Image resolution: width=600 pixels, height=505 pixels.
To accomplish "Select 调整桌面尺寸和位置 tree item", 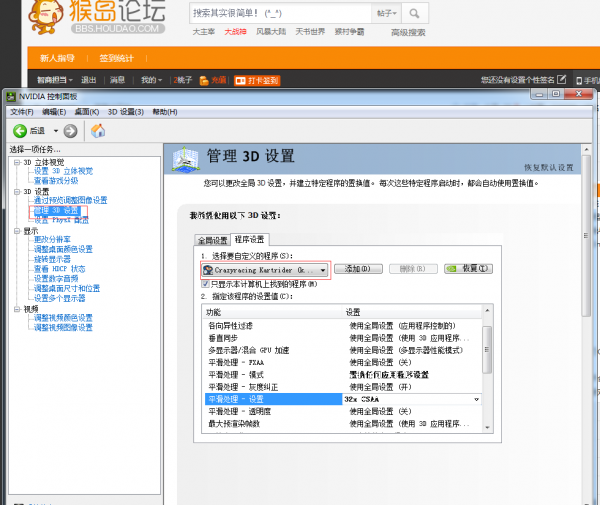I will coord(67,288).
